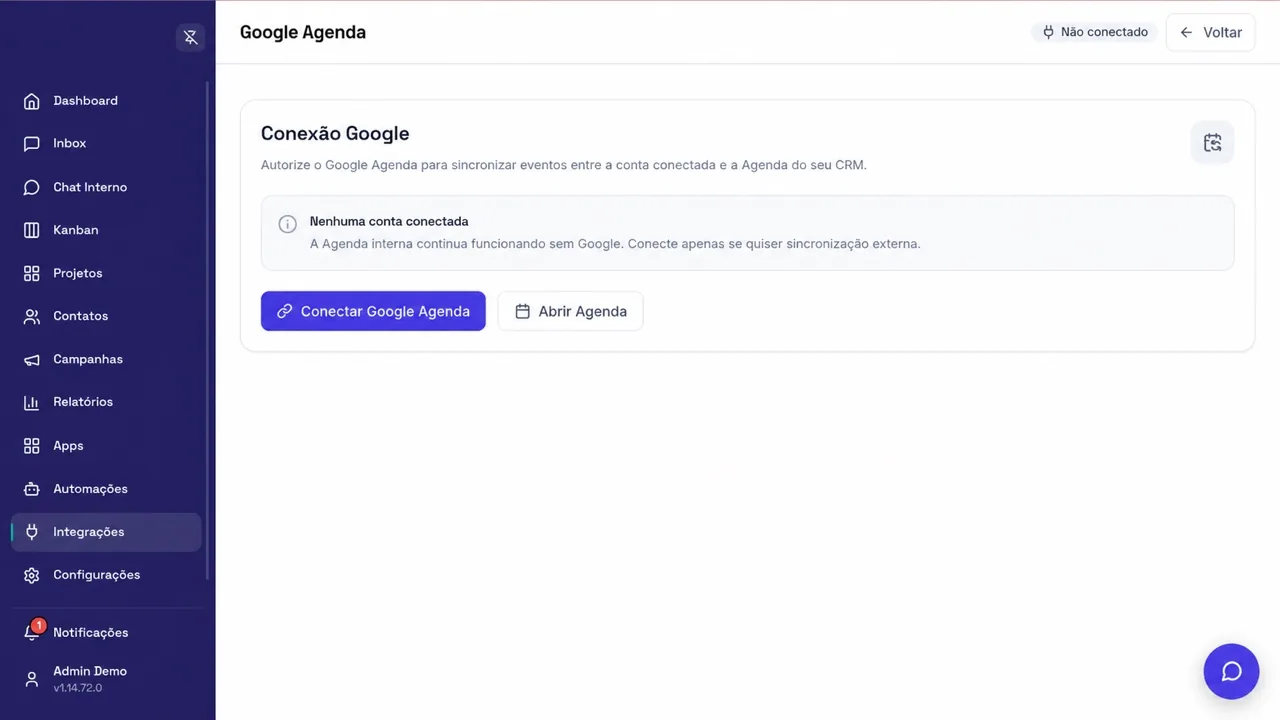The image size is (1280, 720).
Task: Open the Apps menu entry
Action: 106,446
